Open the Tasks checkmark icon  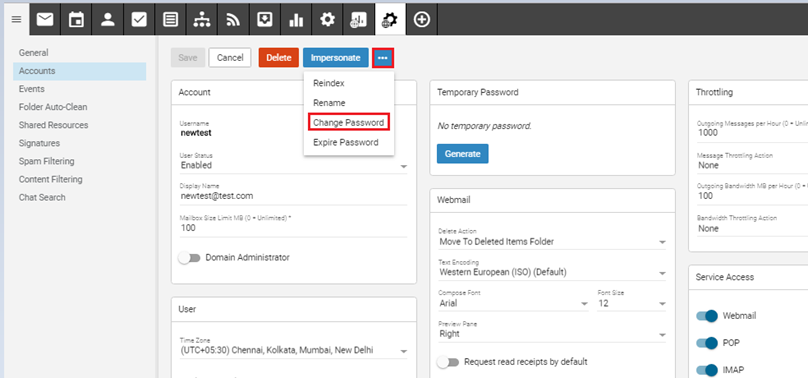(x=139, y=20)
